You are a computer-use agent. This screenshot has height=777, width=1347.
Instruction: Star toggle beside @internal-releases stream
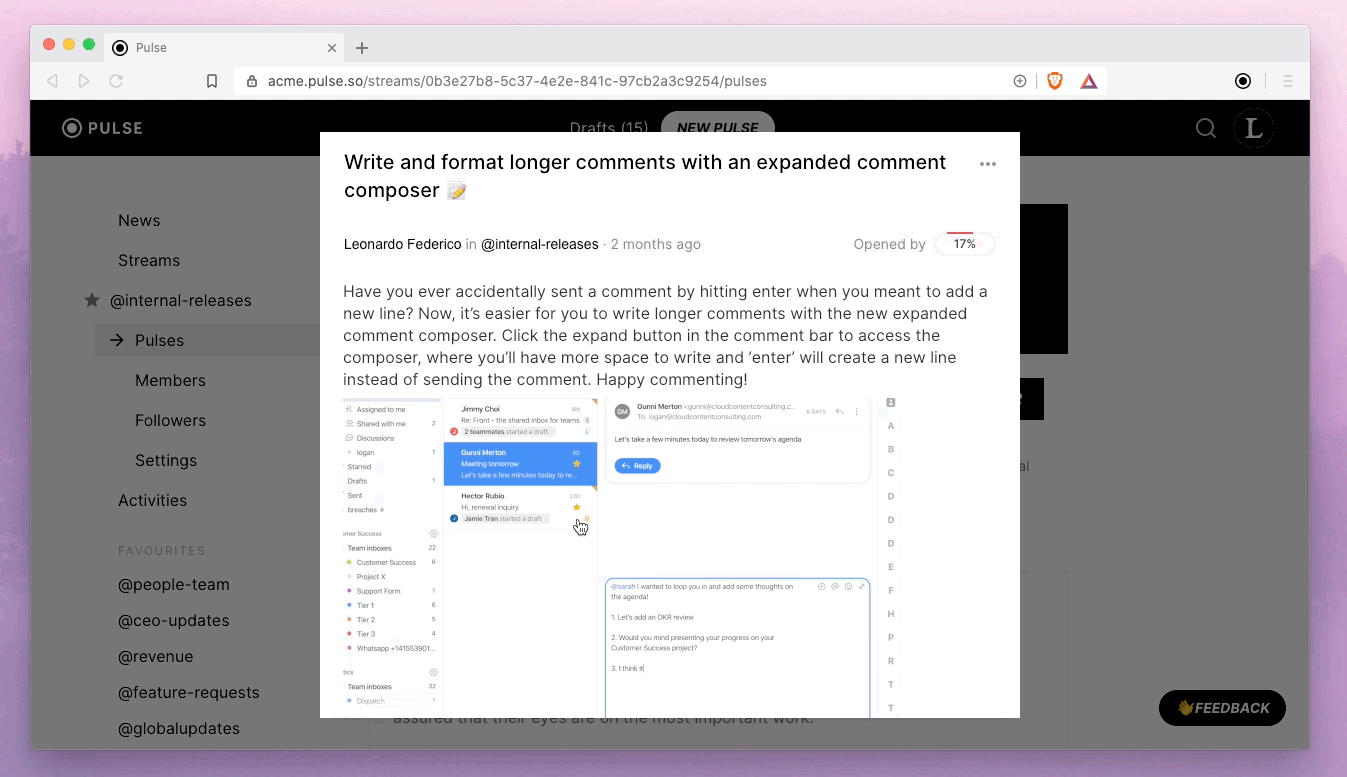(x=92, y=300)
